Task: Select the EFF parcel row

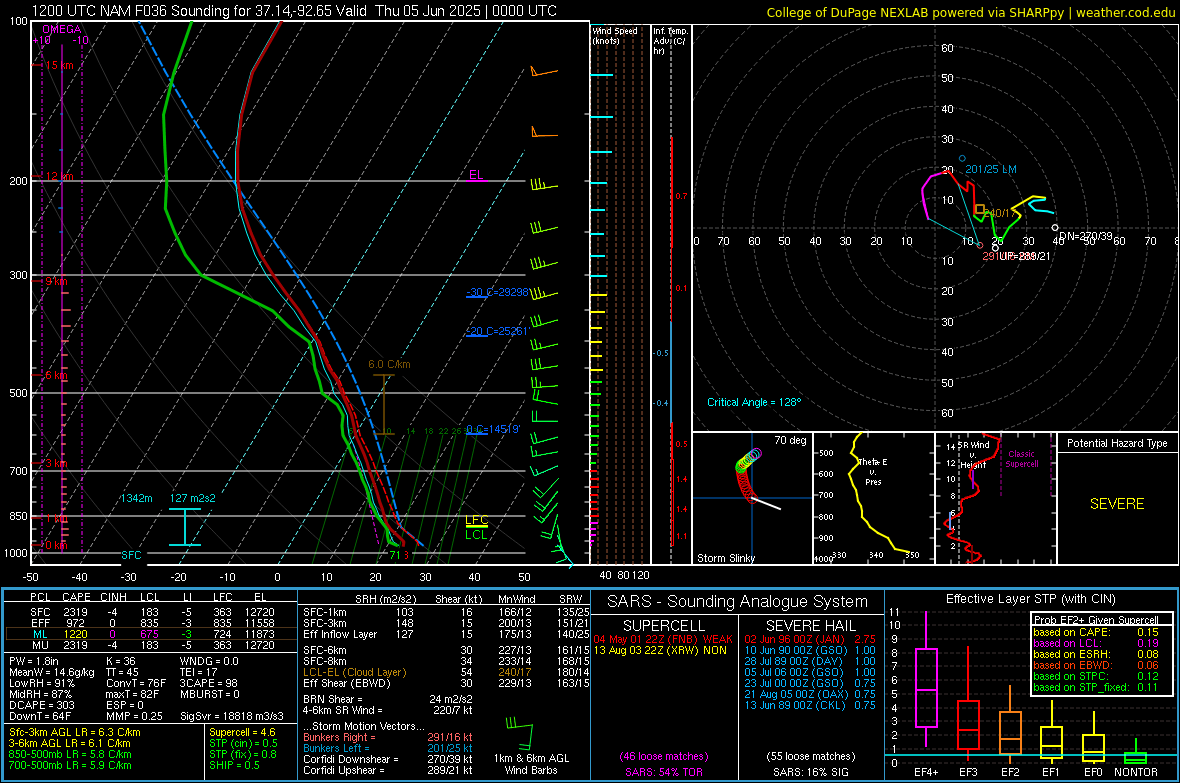Action: (x=150, y=623)
